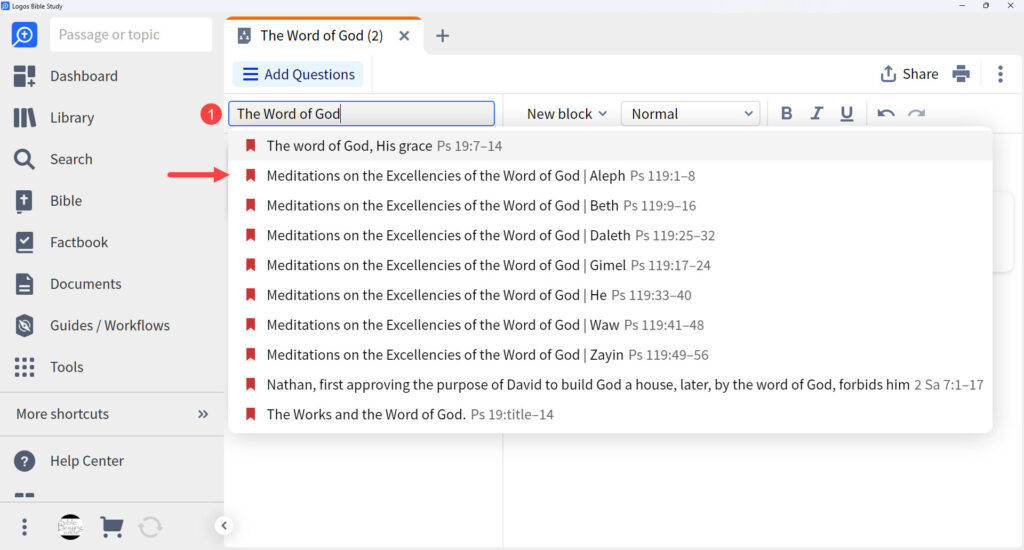This screenshot has width=1024, height=550.
Task: Select the Beth Ps 119:9–16 suggestion
Action: coord(610,206)
